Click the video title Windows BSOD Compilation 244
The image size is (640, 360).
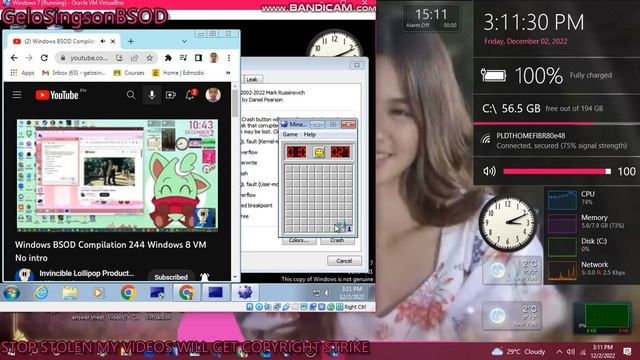tap(111, 251)
